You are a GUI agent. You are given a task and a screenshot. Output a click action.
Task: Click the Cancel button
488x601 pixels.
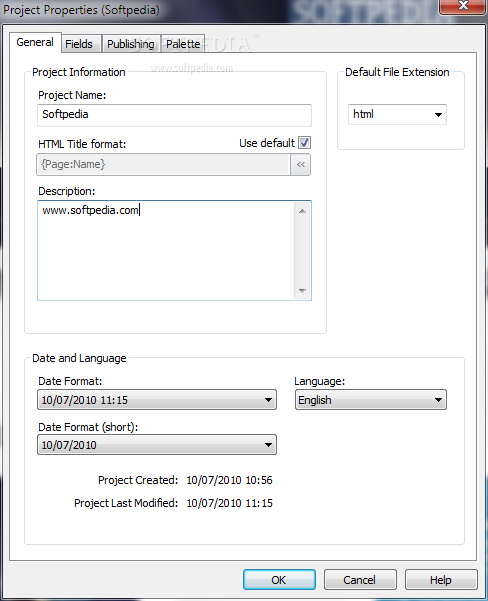coord(360,580)
